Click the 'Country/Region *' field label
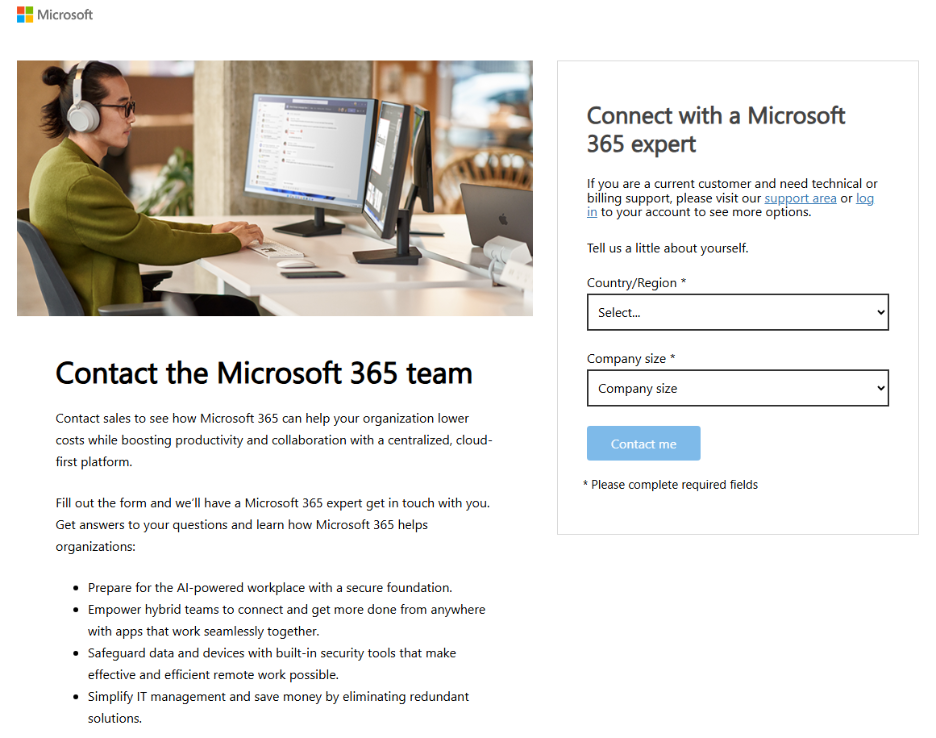936x738 pixels. coord(636,283)
